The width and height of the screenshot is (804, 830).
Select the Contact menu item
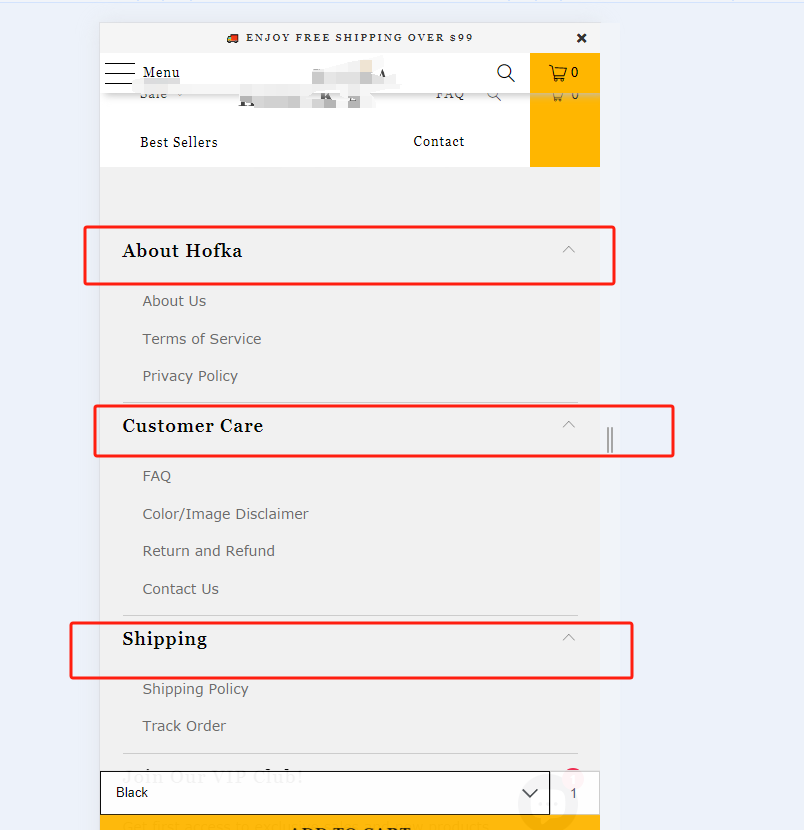coord(439,141)
